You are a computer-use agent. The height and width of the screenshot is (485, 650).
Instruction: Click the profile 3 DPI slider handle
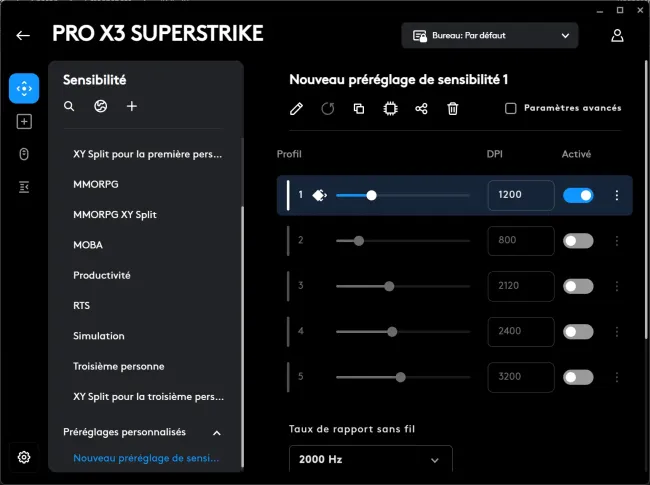(389, 286)
